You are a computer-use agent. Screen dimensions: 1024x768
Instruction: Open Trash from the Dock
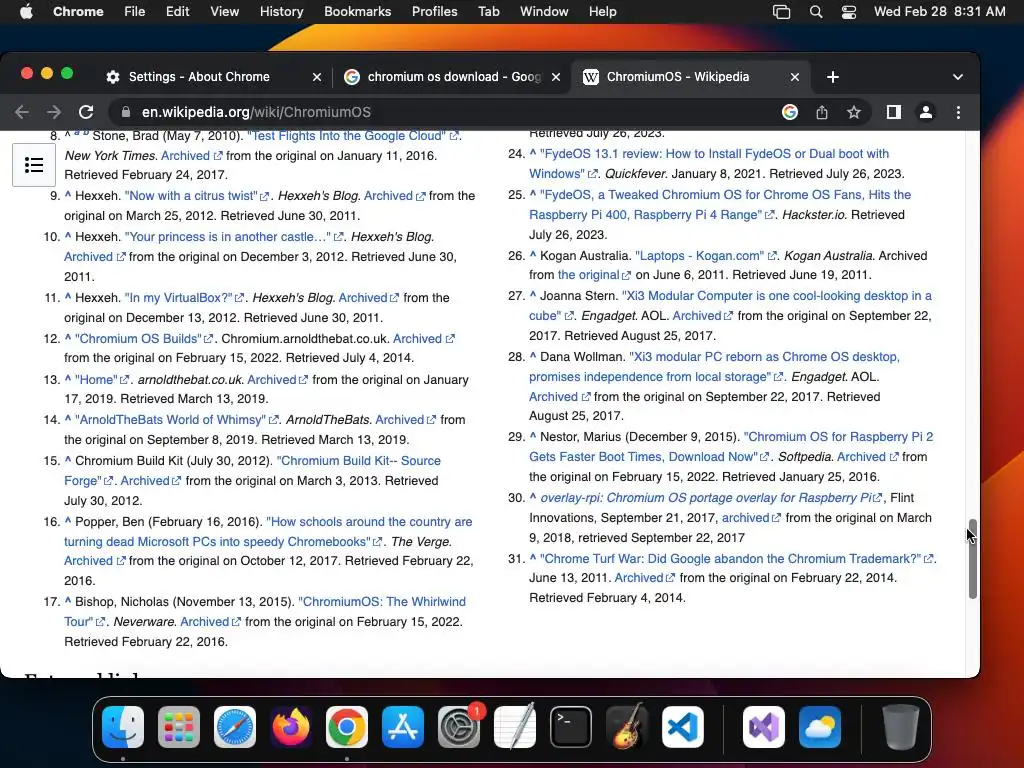click(x=901, y=727)
